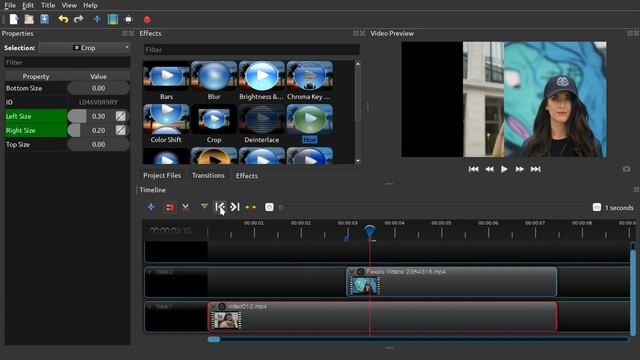Export the video with the red record icon
The image size is (640, 360).
pyautogui.click(x=147, y=19)
